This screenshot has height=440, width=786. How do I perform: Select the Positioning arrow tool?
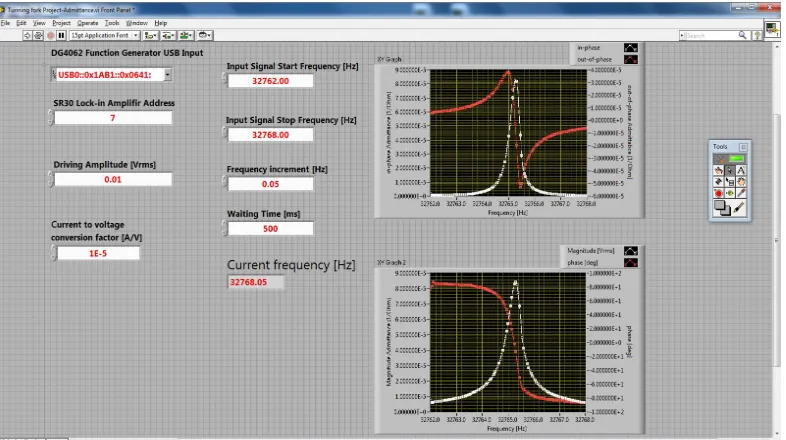pyautogui.click(x=729, y=170)
